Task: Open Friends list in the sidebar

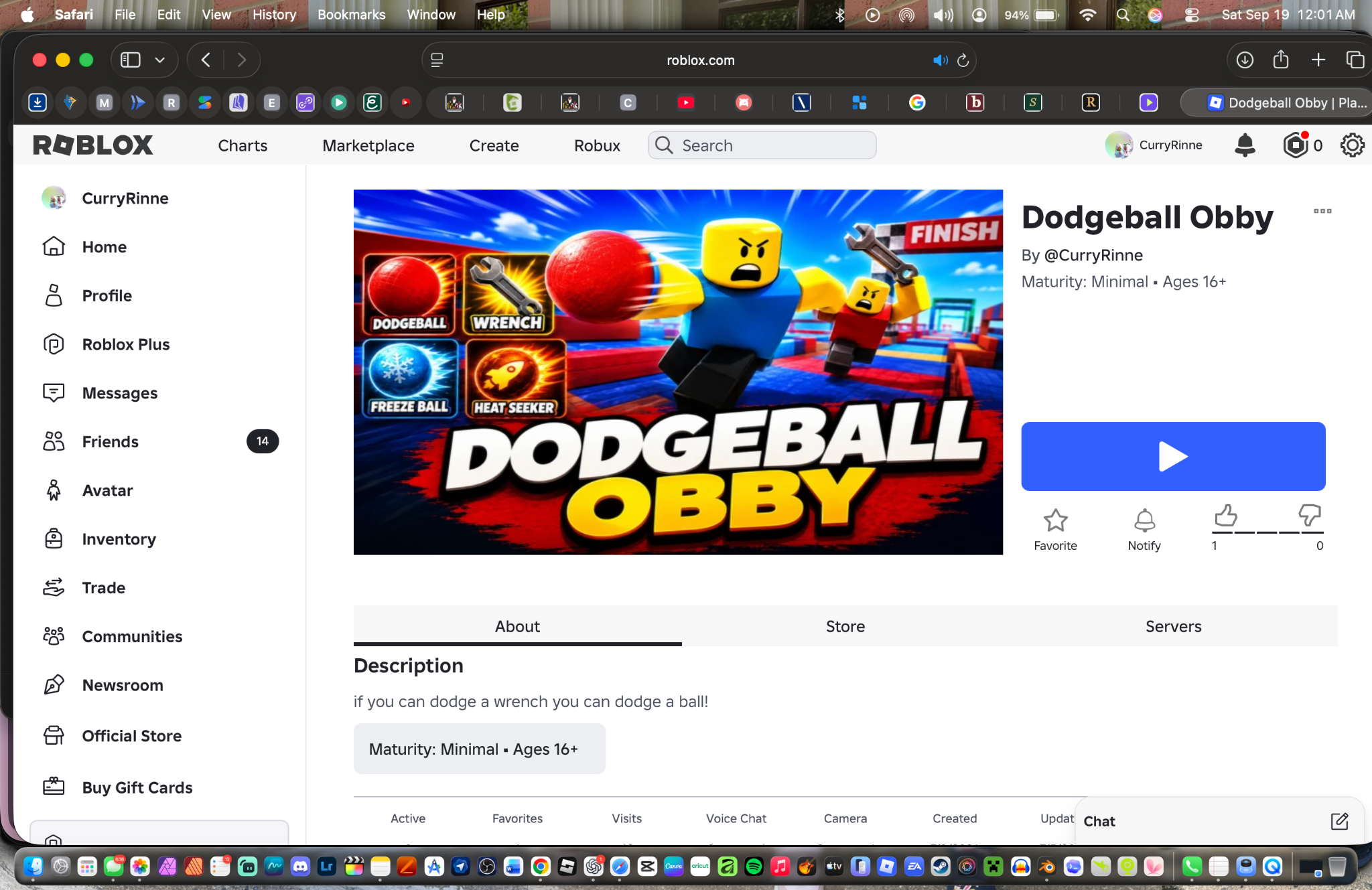Action: coord(160,441)
